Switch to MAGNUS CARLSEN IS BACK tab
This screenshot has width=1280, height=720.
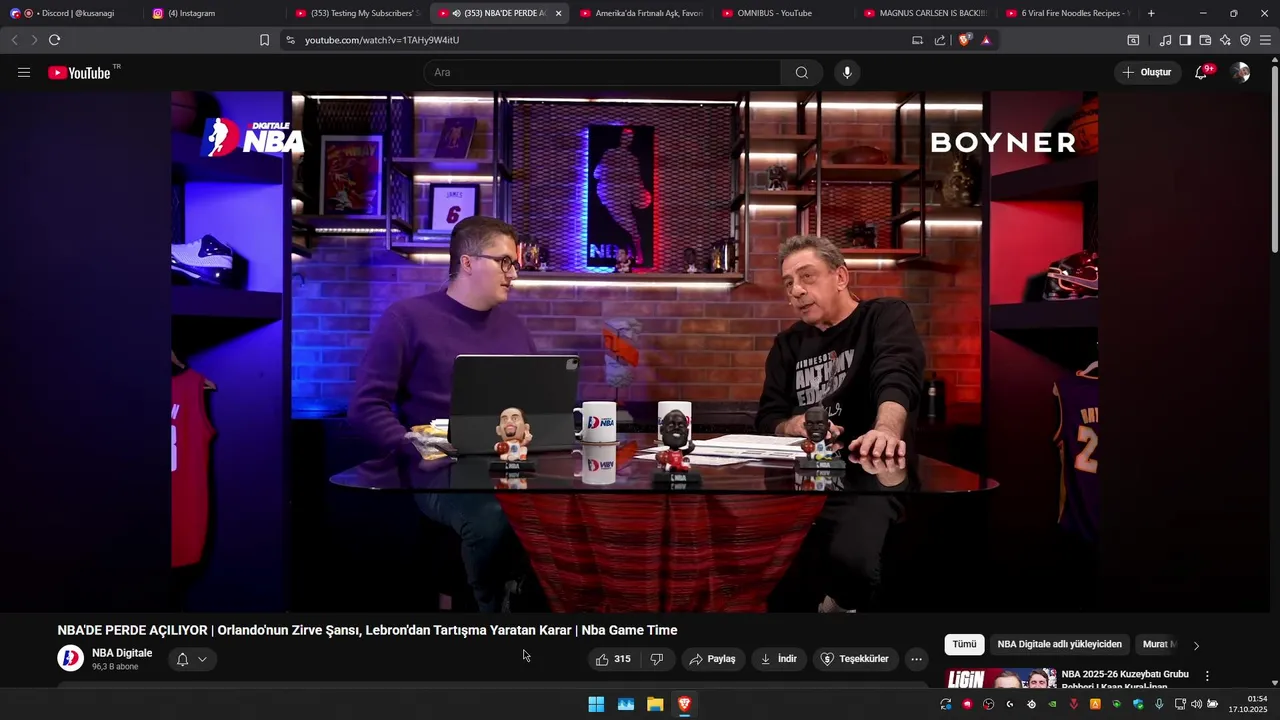coord(927,13)
